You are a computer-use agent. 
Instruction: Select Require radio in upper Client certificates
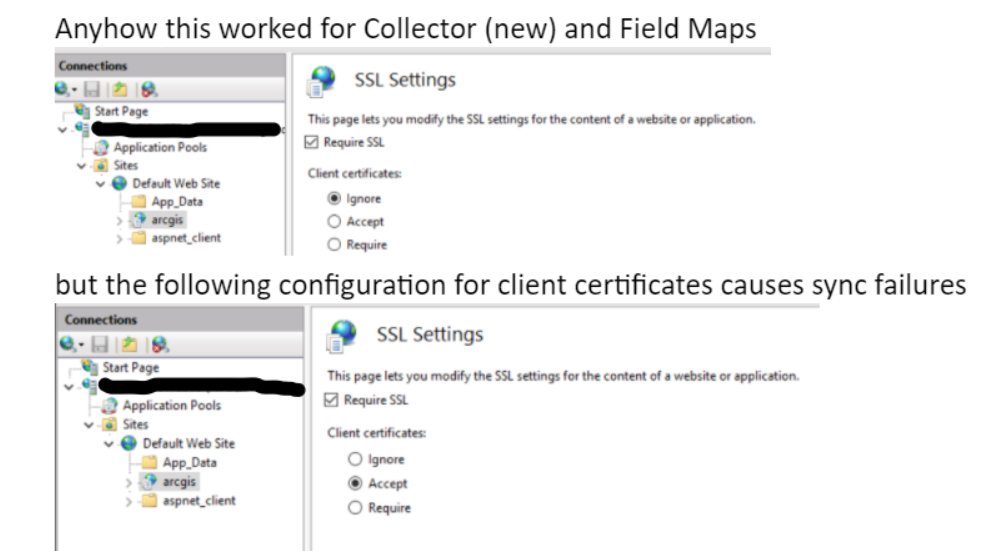tap(334, 245)
